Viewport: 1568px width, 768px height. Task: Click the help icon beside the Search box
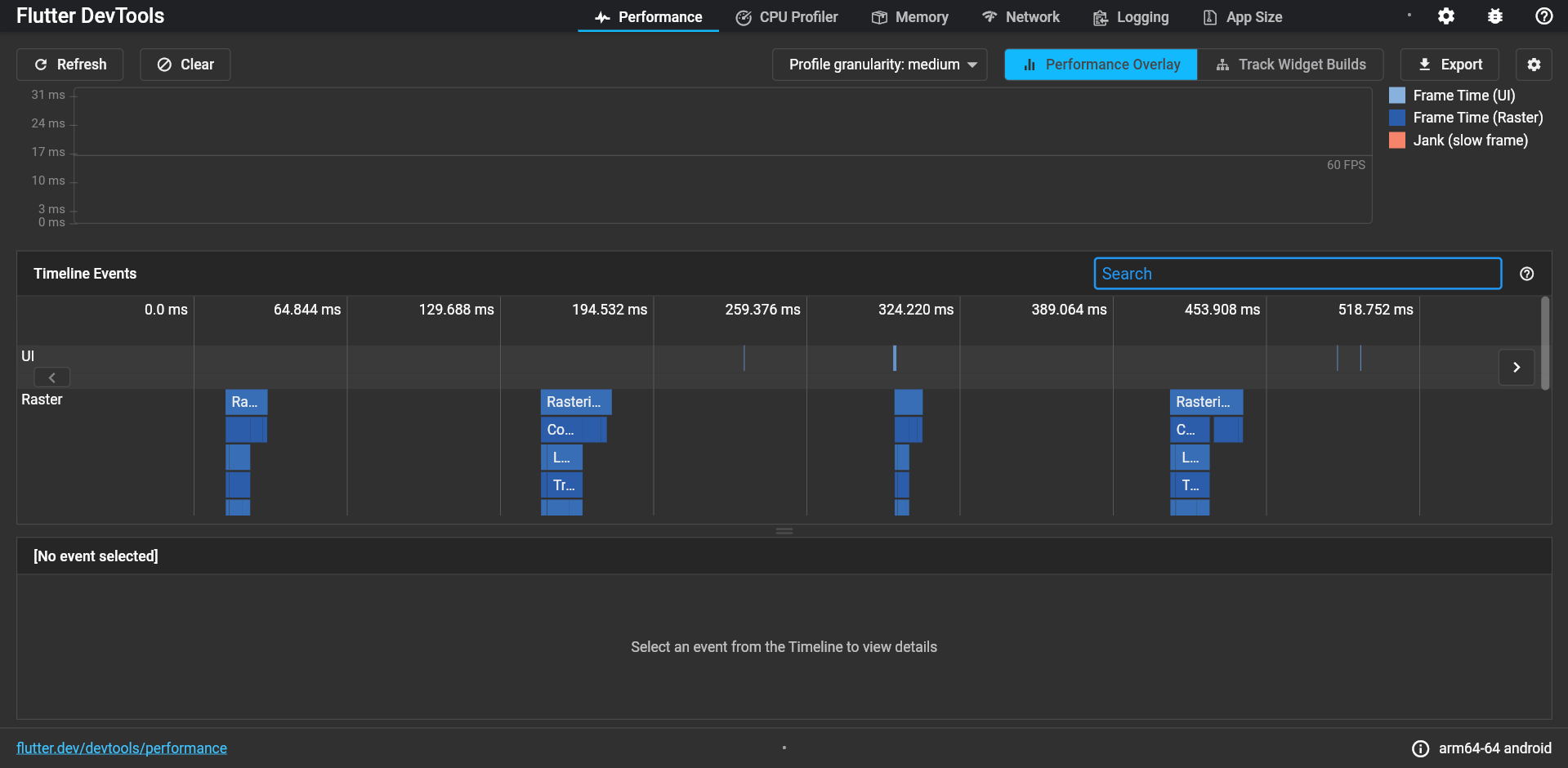coord(1526,274)
